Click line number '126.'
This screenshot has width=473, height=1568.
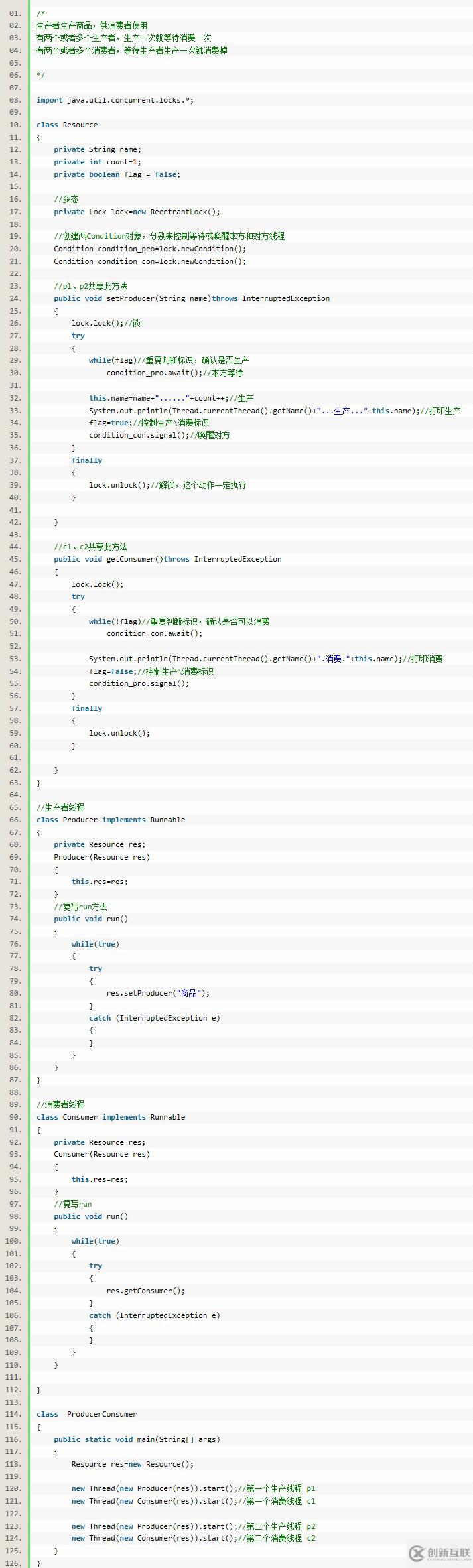pos(14,1563)
